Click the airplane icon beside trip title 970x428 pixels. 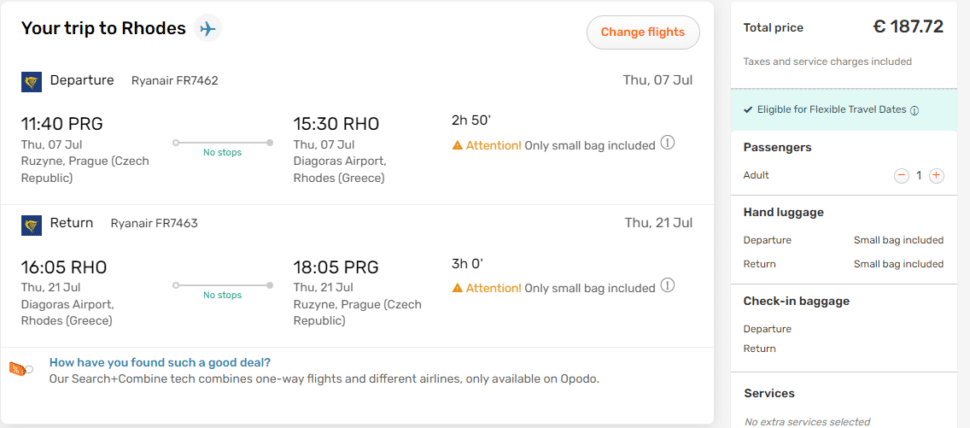tap(208, 28)
